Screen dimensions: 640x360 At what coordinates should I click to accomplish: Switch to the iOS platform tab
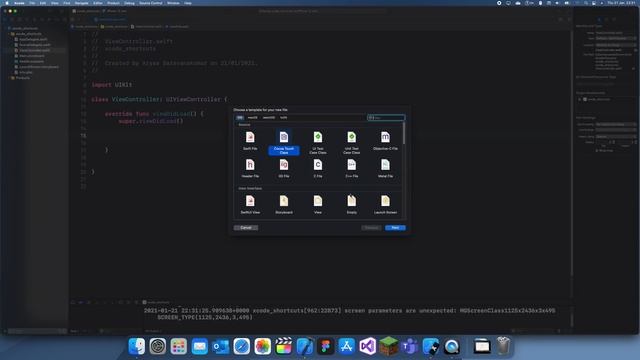pos(240,118)
